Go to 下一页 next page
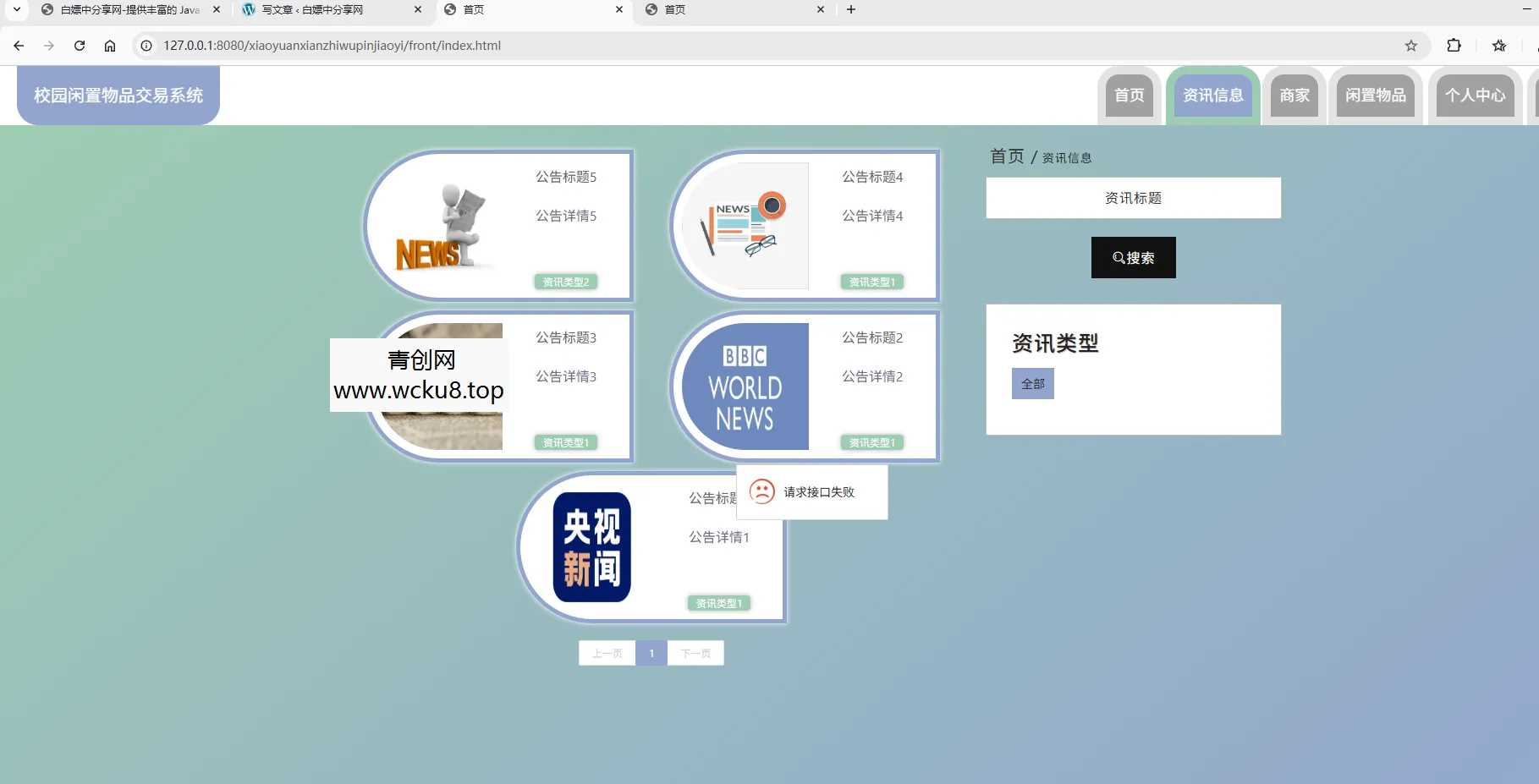The image size is (1539, 784). tap(695, 652)
